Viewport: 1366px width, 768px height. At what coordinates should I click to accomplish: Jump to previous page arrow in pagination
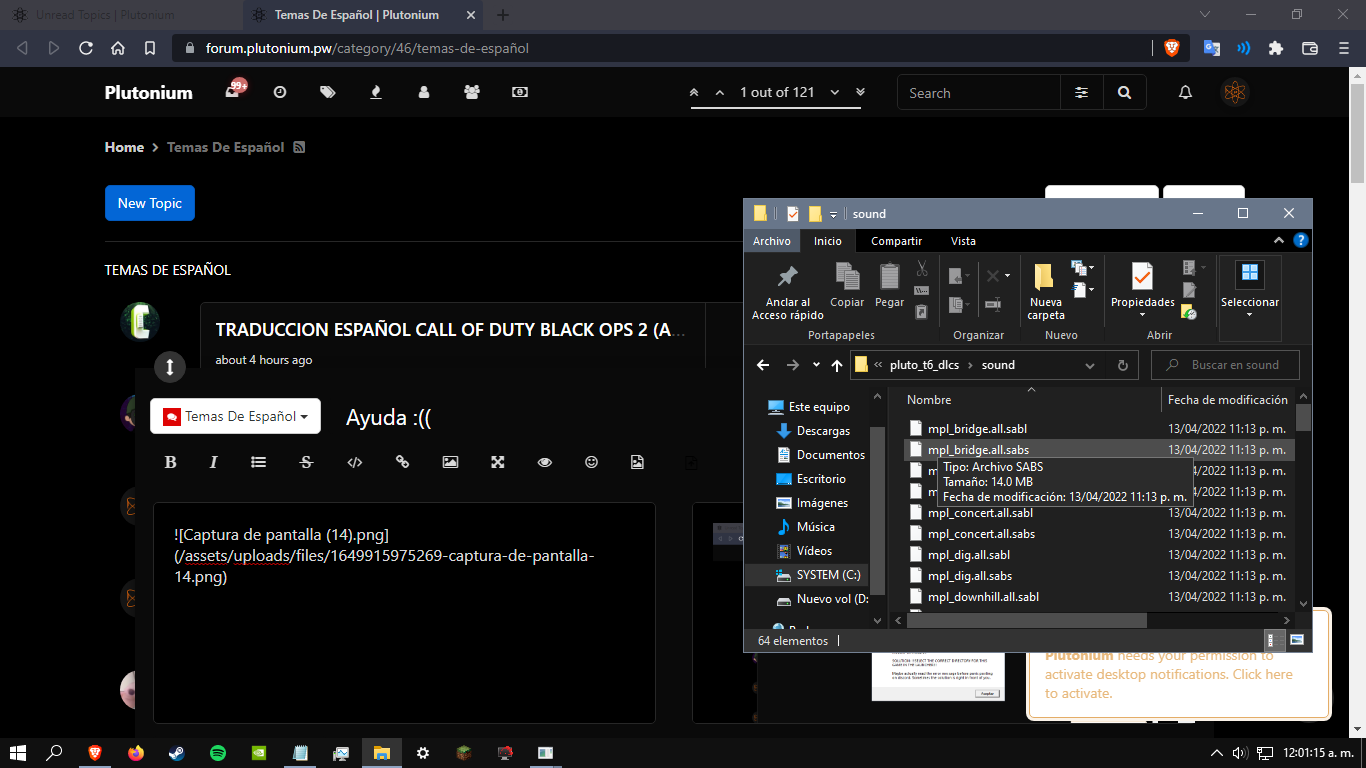click(719, 92)
